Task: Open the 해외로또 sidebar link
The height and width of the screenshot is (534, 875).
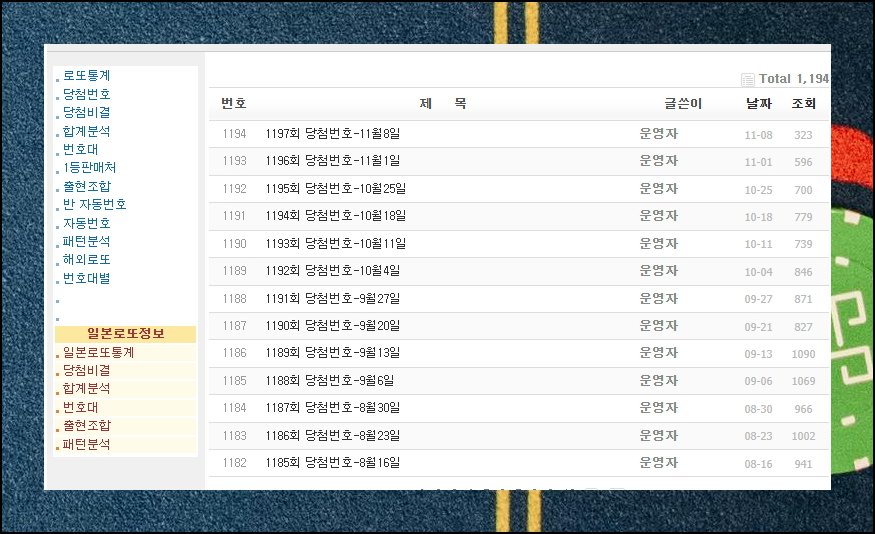Action: 86,259
